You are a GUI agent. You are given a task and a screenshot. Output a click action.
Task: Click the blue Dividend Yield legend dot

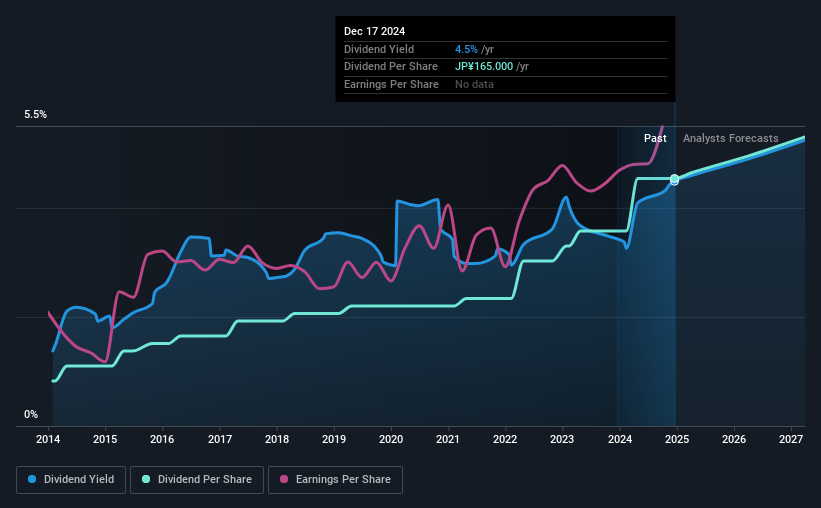point(32,479)
